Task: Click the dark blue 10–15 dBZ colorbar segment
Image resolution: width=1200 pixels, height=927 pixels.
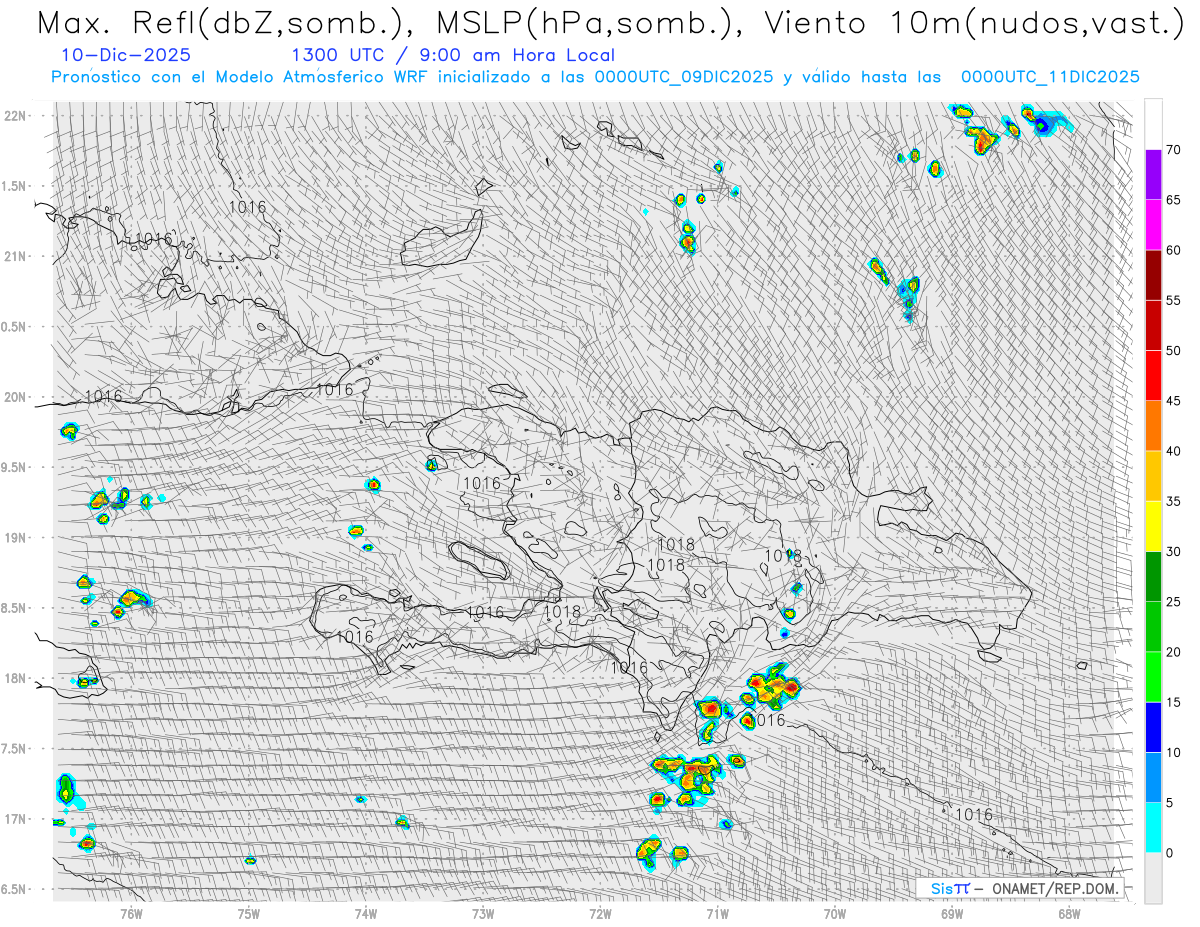Action: tap(1153, 727)
